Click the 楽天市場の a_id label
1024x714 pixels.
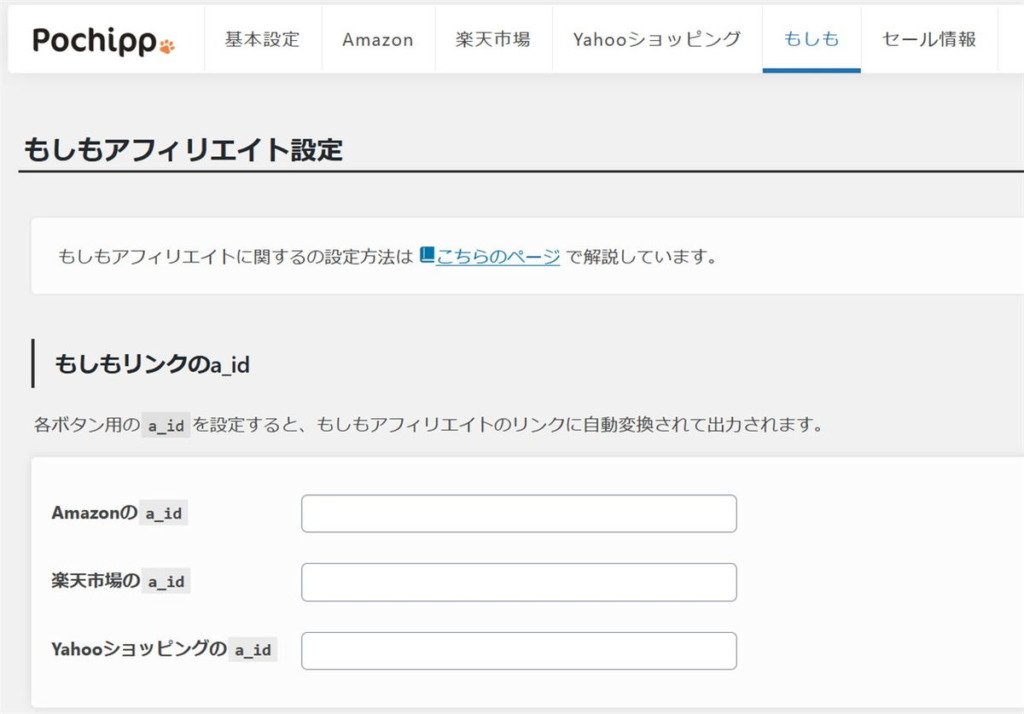point(120,581)
